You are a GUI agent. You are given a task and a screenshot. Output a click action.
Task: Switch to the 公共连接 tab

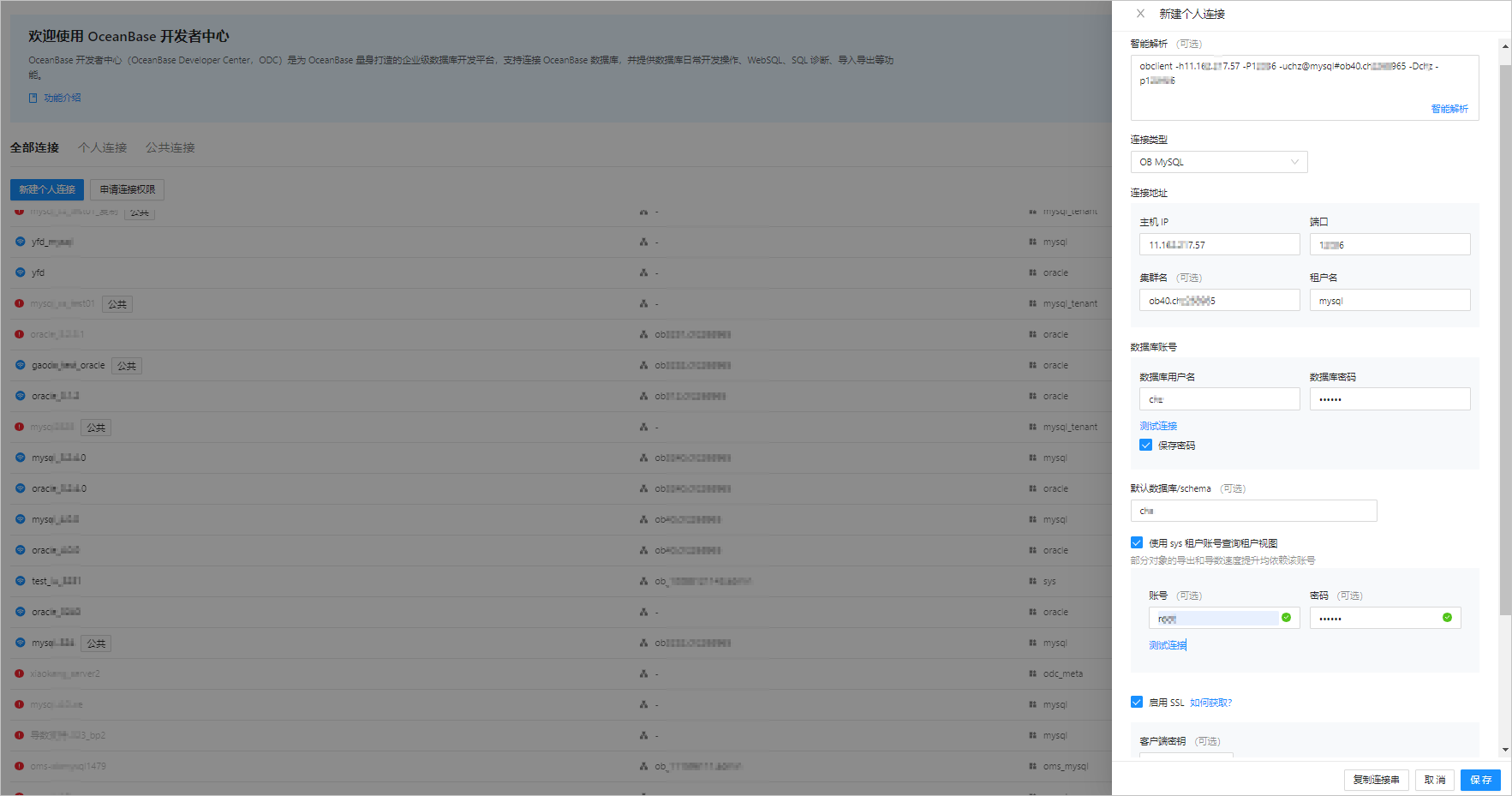click(x=170, y=147)
